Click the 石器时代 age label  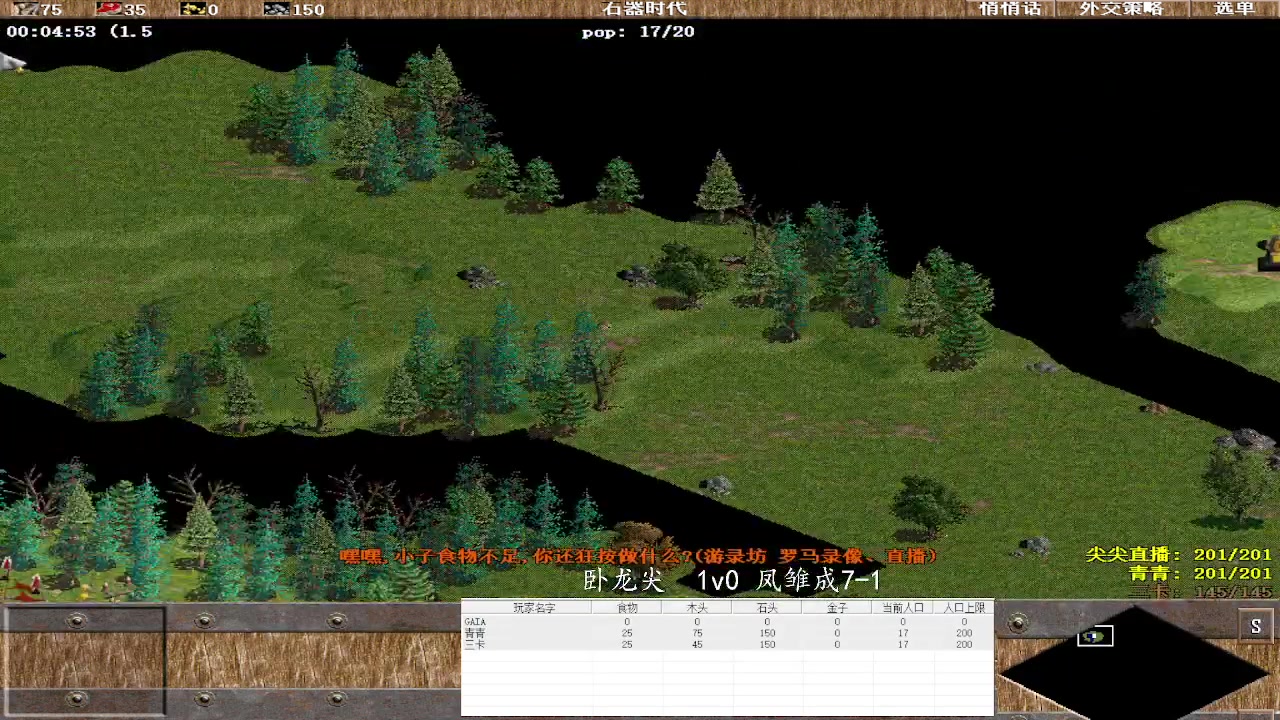pyautogui.click(x=645, y=9)
